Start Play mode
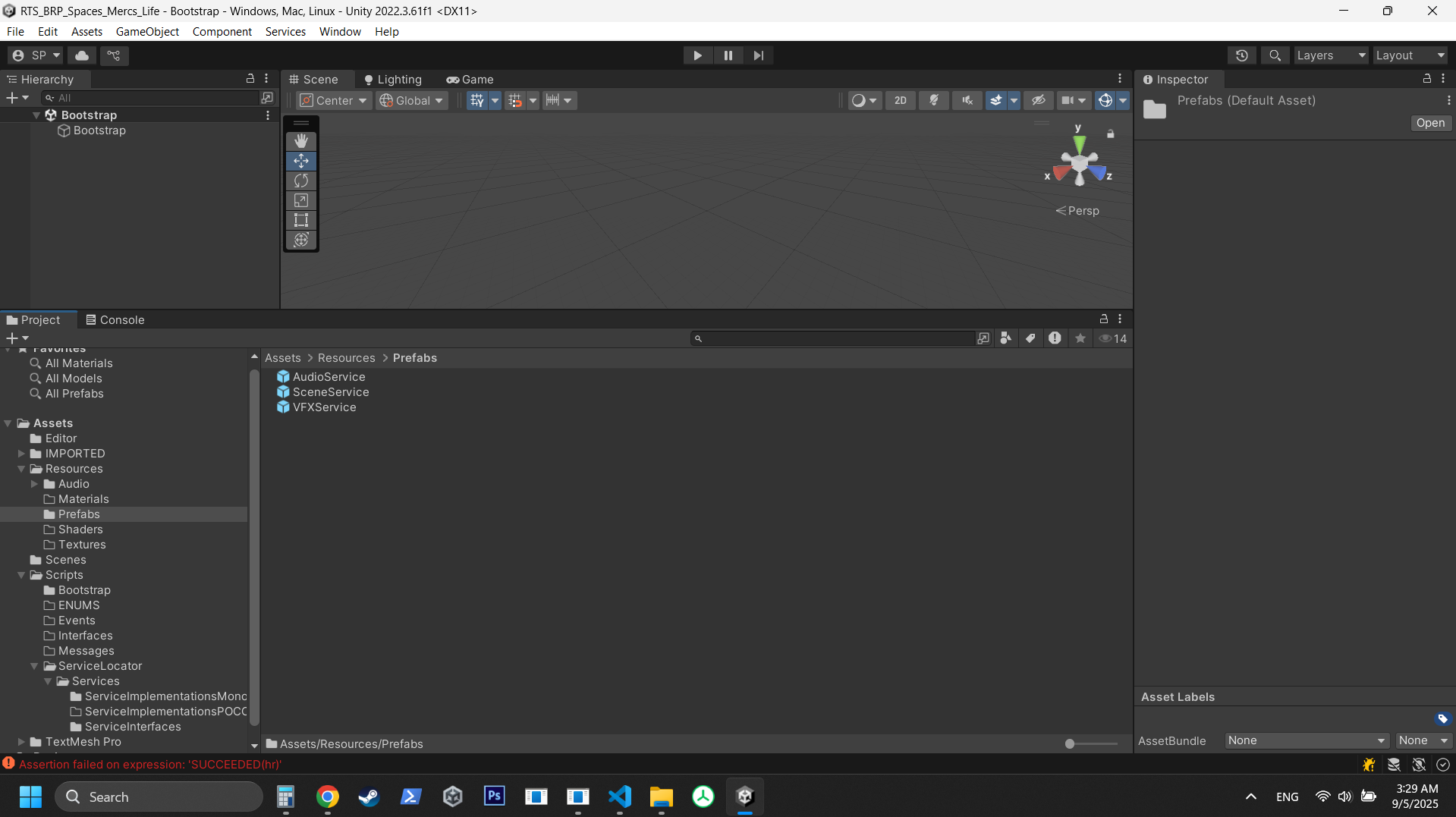The width and height of the screenshot is (1456, 817). 697,55
